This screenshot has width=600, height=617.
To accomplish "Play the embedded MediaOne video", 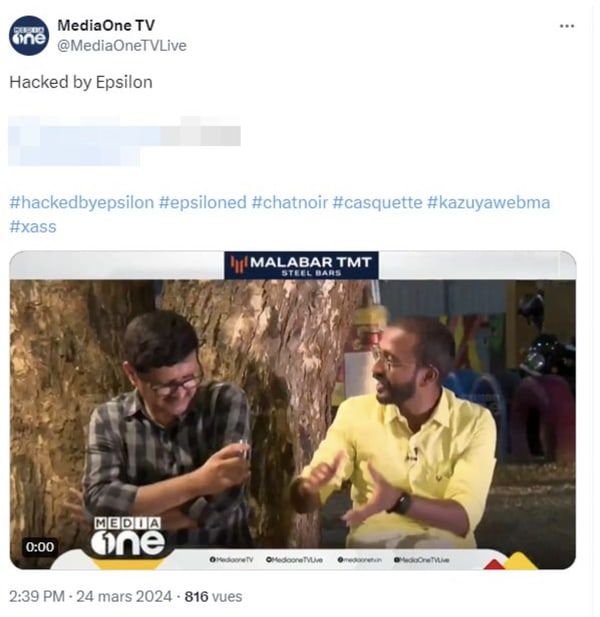I will click(293, 410).
